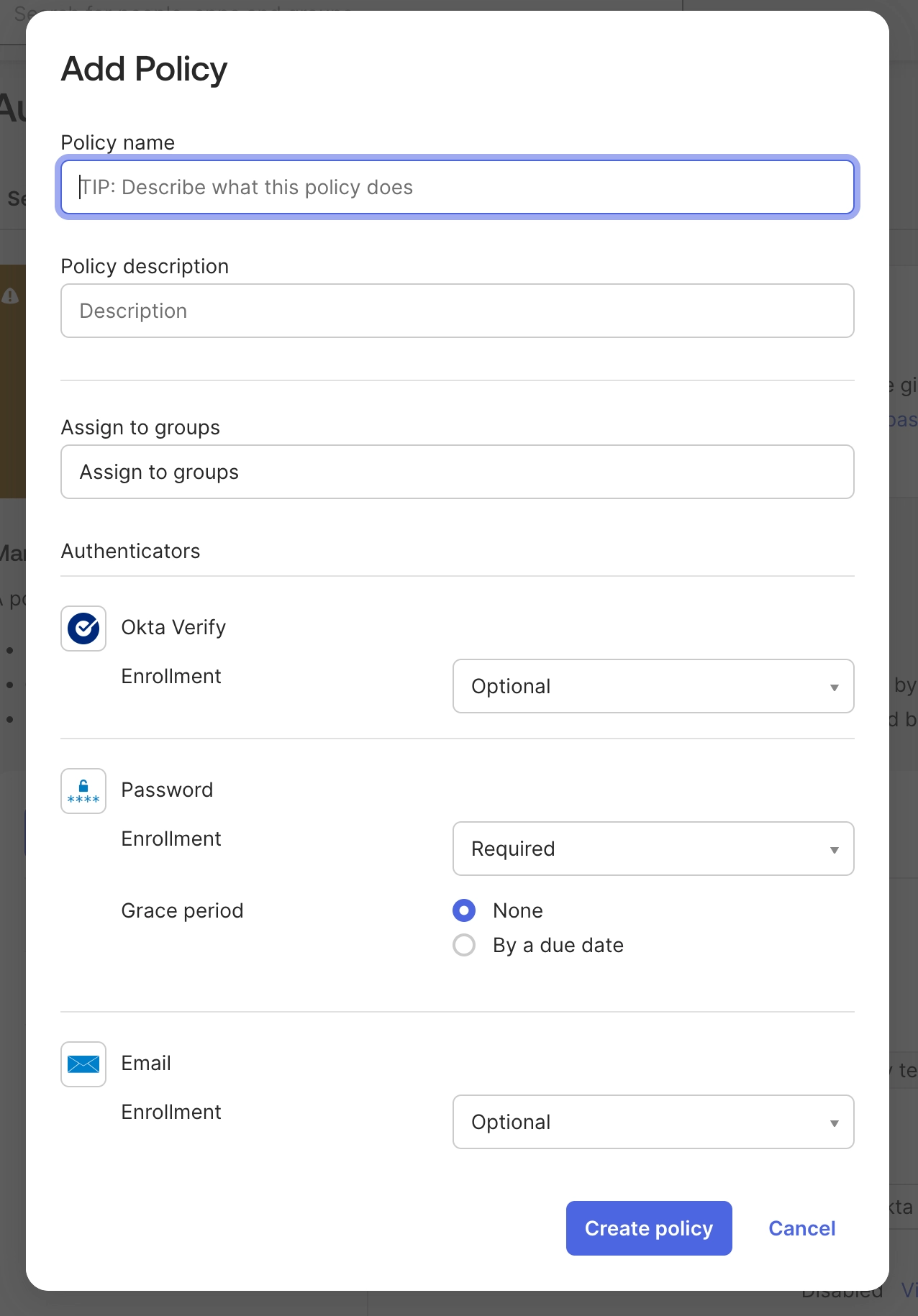
Task: Click the Add Policy dialog title
Action: click(144, 69)
